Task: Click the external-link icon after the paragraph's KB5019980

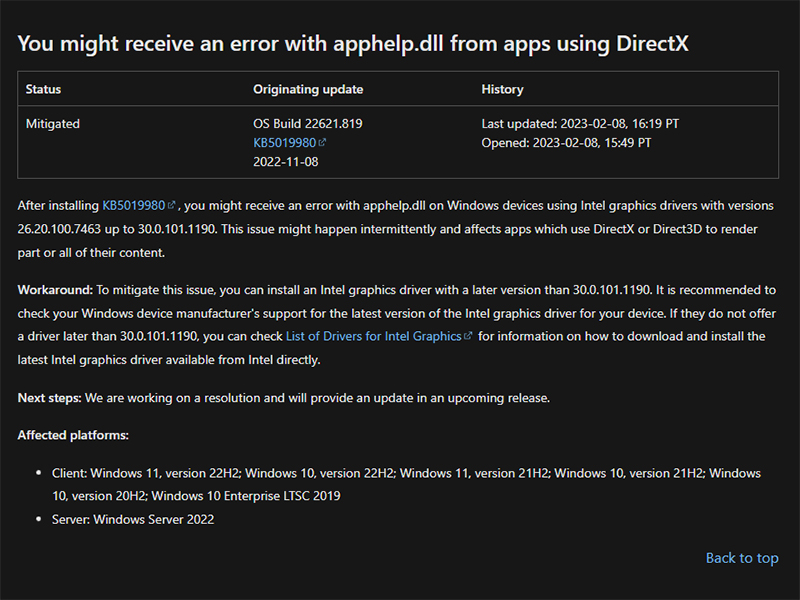Action: tap(171, 205)
